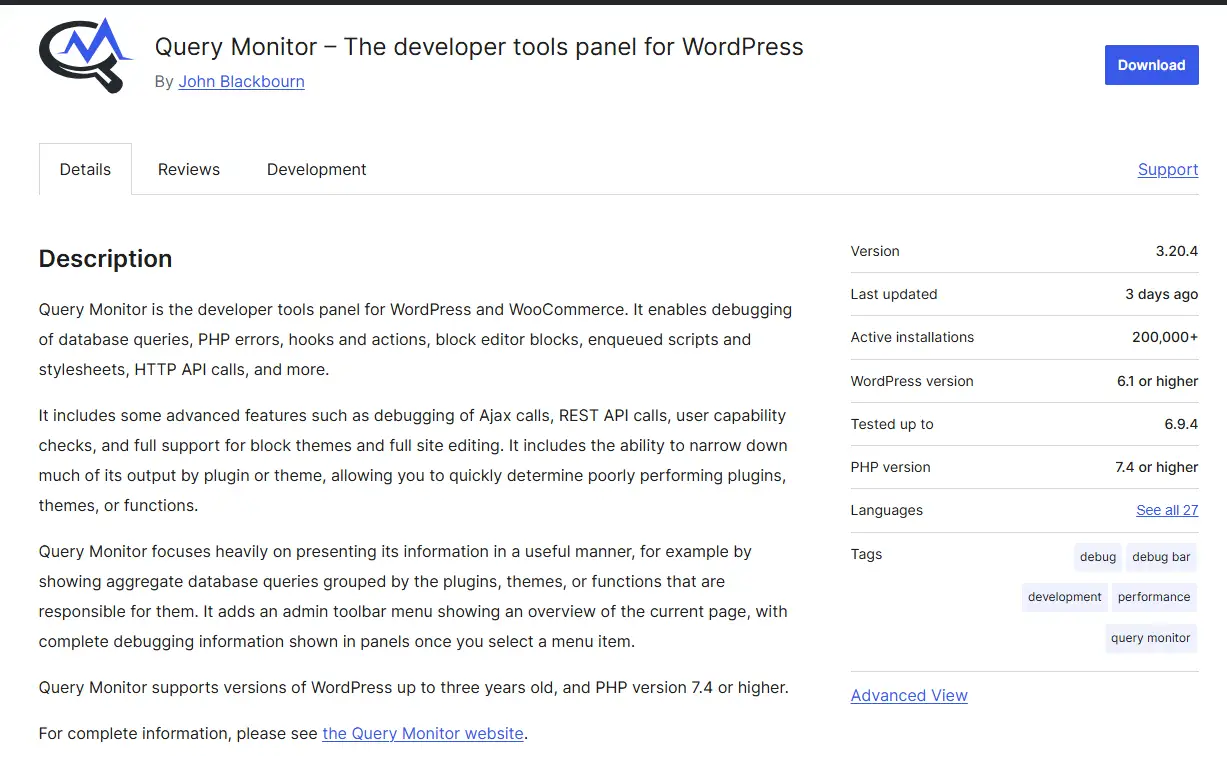Select the 'debug' tag

(1098, 557)
